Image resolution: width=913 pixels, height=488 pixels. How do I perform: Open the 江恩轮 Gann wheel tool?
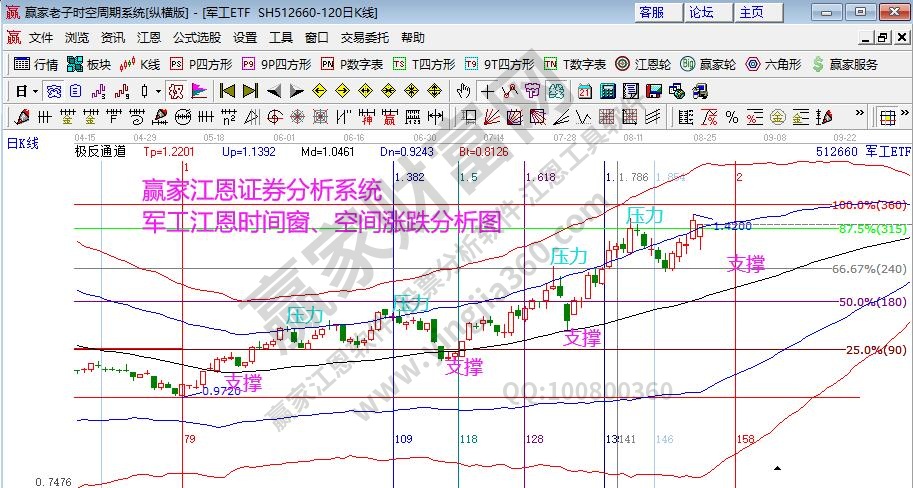point(643,64)
